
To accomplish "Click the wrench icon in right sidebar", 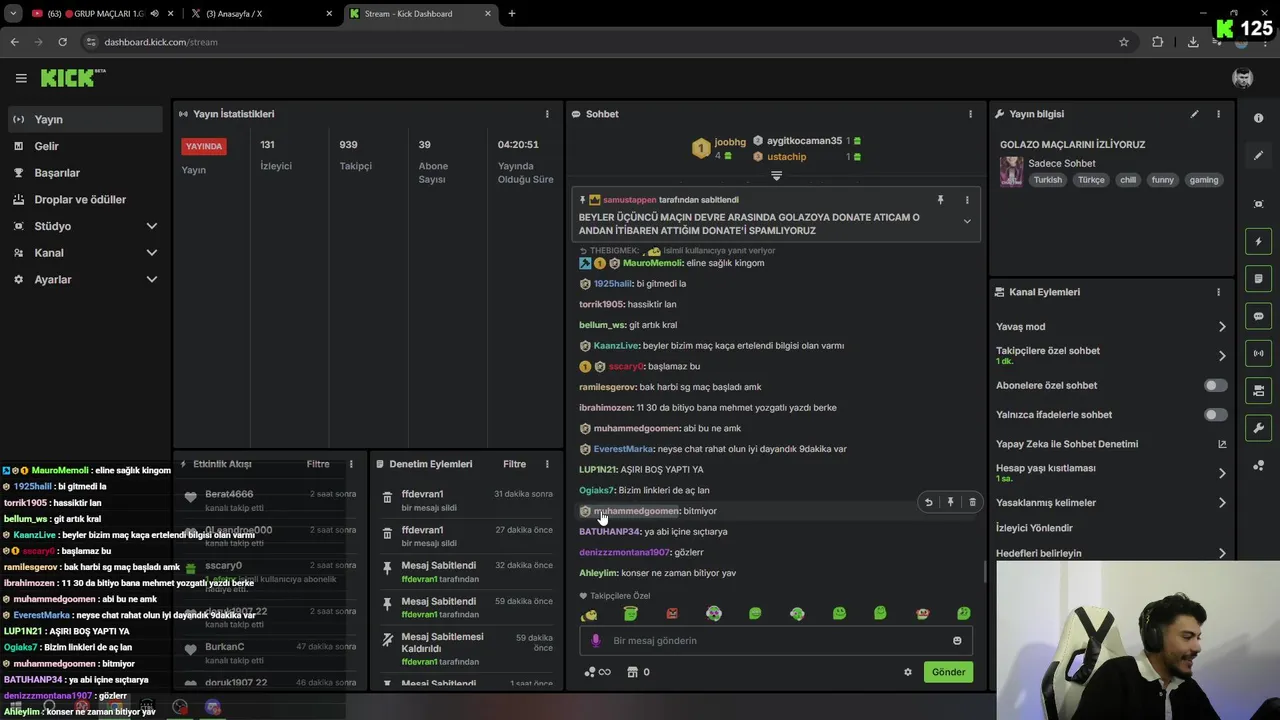I will 1259,428.
